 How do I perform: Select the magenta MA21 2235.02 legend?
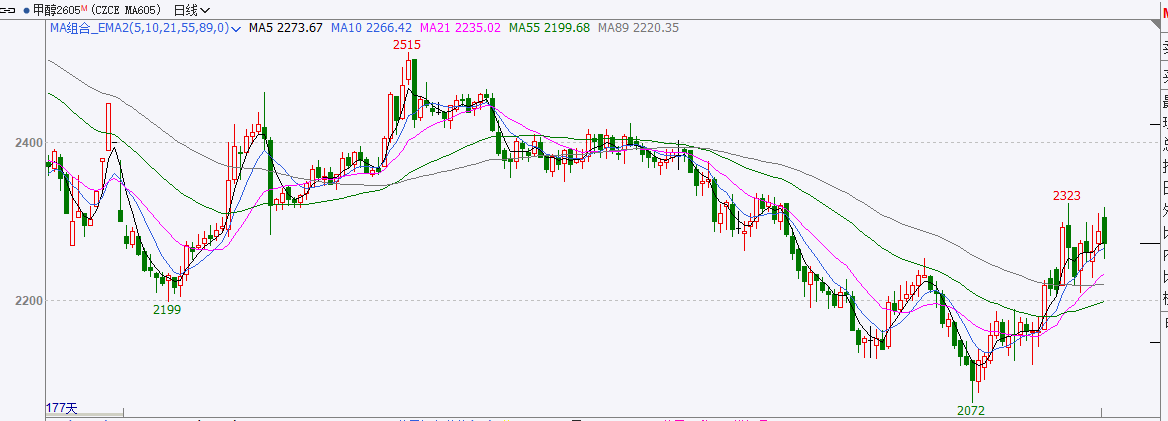click(460, 28)
